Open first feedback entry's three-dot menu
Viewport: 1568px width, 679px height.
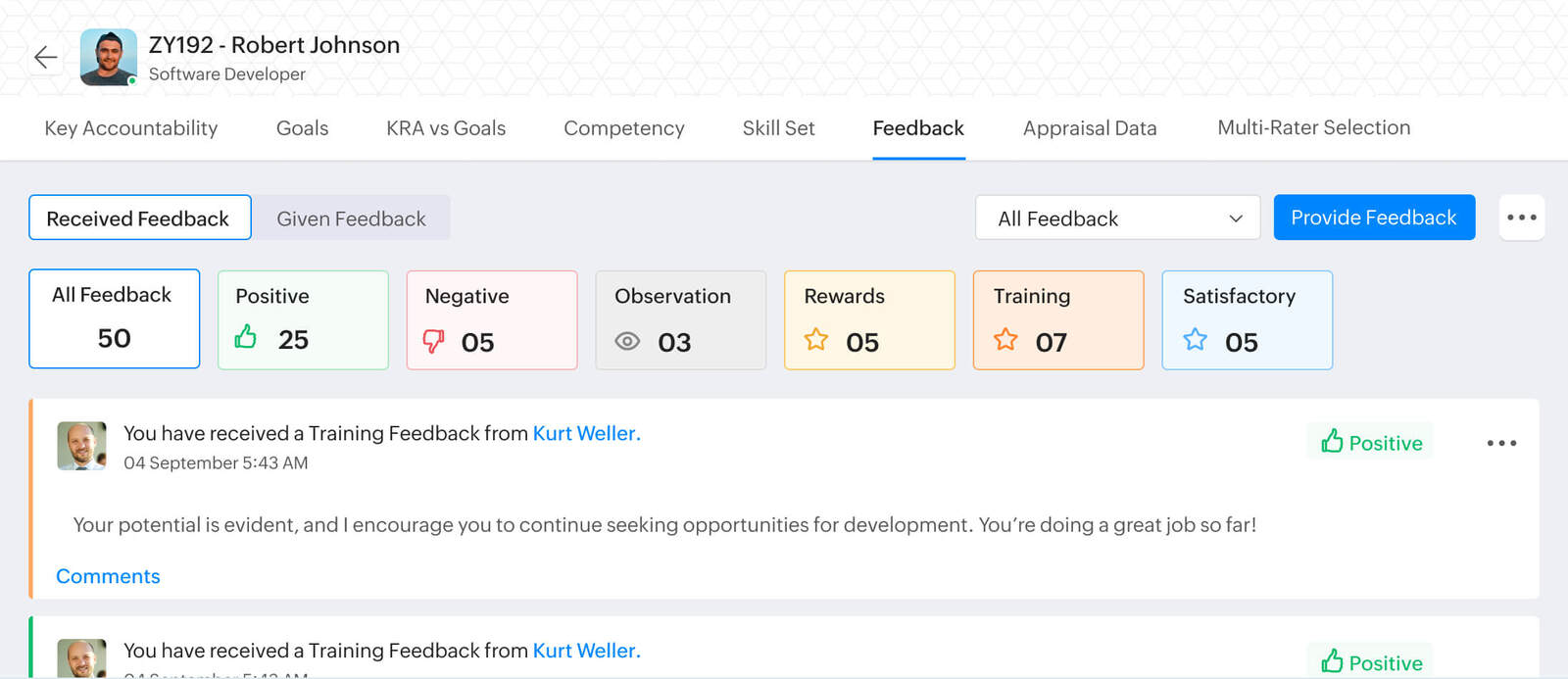tap(1501, 443)
